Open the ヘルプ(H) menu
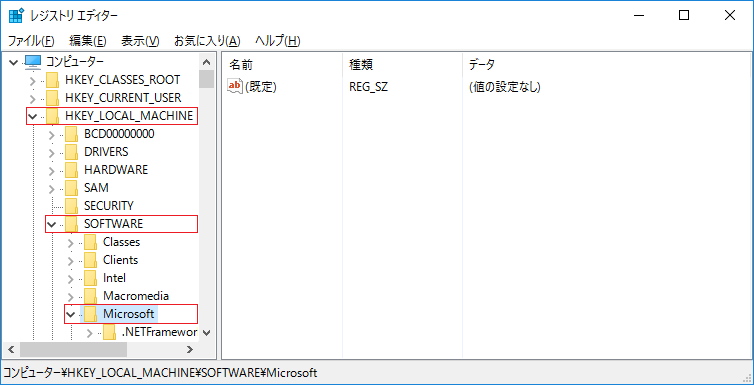This screenshot has height=385, width=754. 277,41
